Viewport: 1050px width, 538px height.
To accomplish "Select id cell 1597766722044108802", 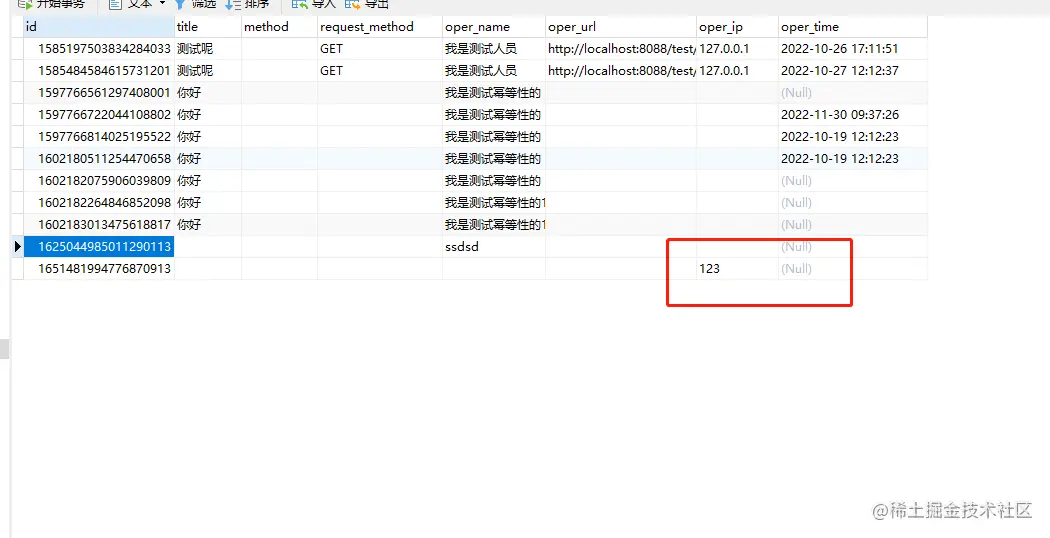I will (x=98, y=115).
